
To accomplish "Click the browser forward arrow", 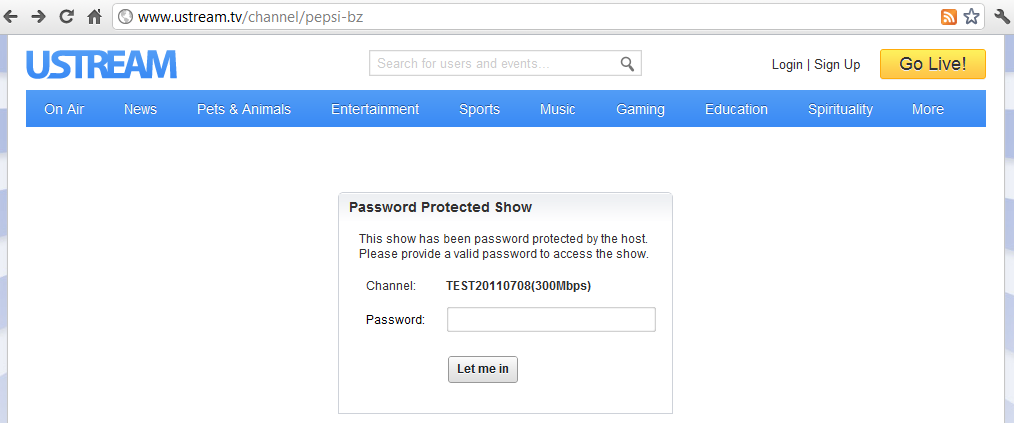I will (38, 17).
